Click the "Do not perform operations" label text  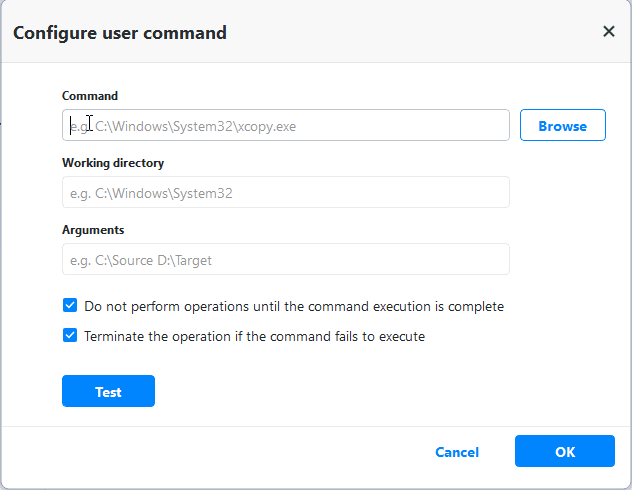[x=294, y=307]
